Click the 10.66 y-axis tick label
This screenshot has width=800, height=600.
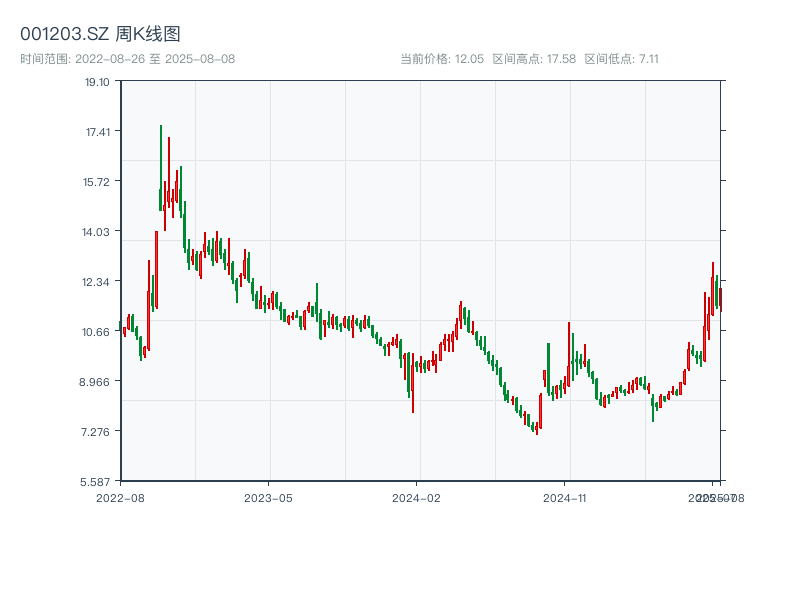click(98, 332)
